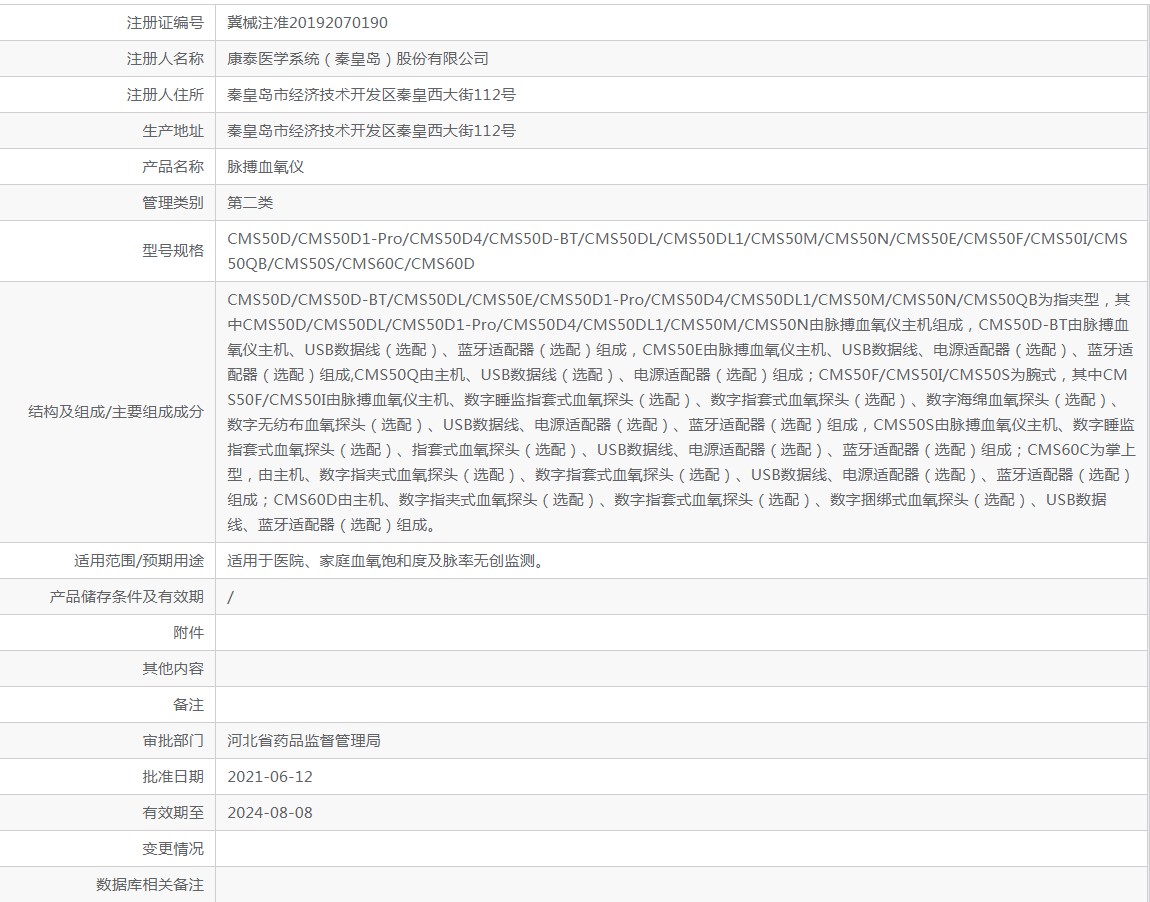The width and height of the screenshot is (1150, 902).
Task: Click the structure description paragraph text
Action: click(681, 412)
